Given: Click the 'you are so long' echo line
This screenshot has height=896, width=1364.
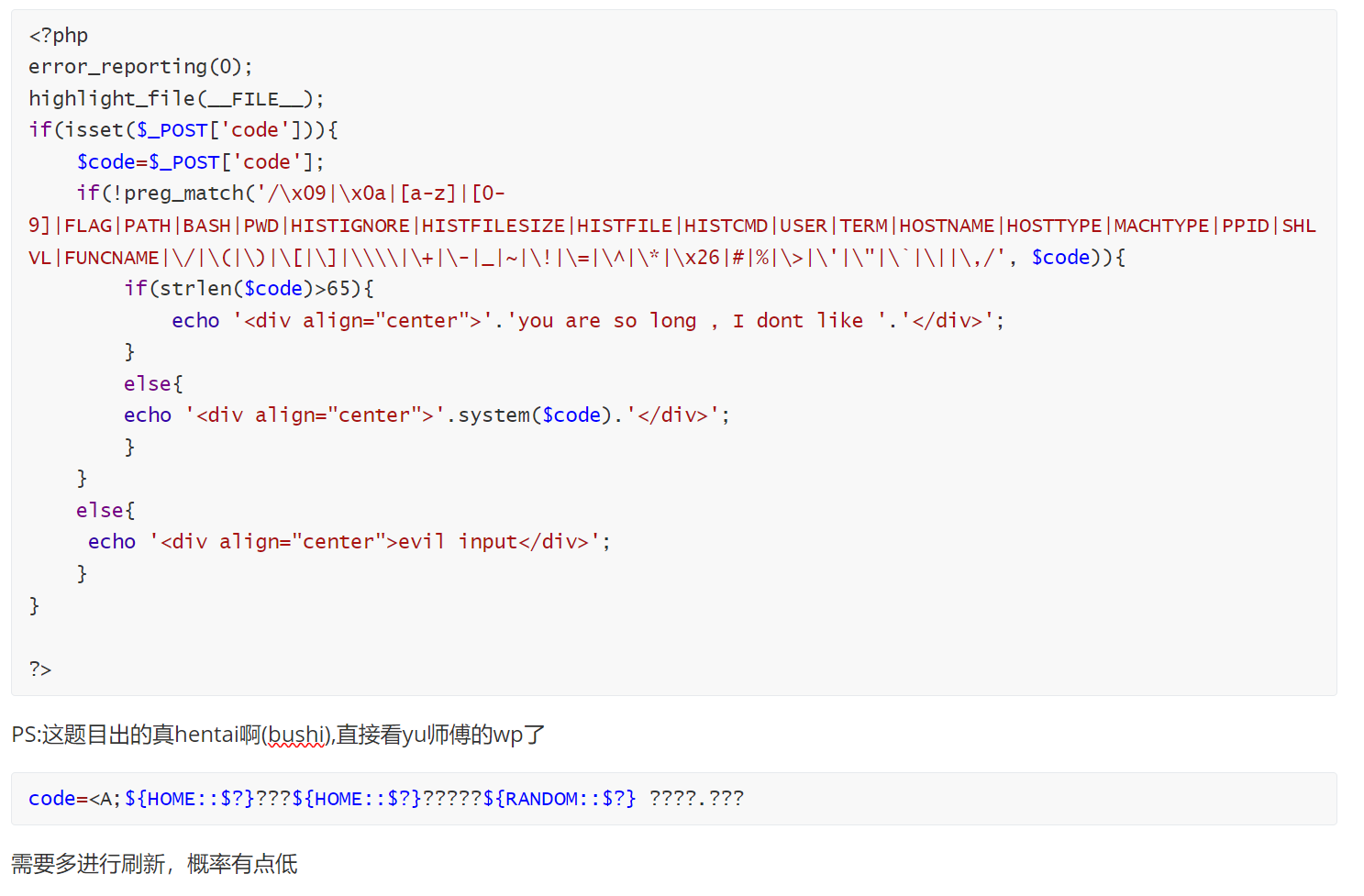Looking at the screenshot, I should (587, 321).
